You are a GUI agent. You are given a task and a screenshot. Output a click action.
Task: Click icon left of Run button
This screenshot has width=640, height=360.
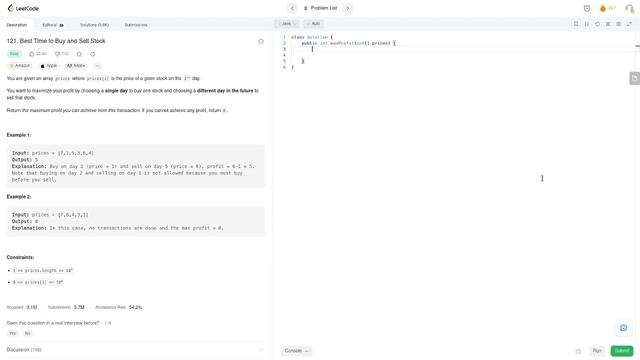coord(578,351)
